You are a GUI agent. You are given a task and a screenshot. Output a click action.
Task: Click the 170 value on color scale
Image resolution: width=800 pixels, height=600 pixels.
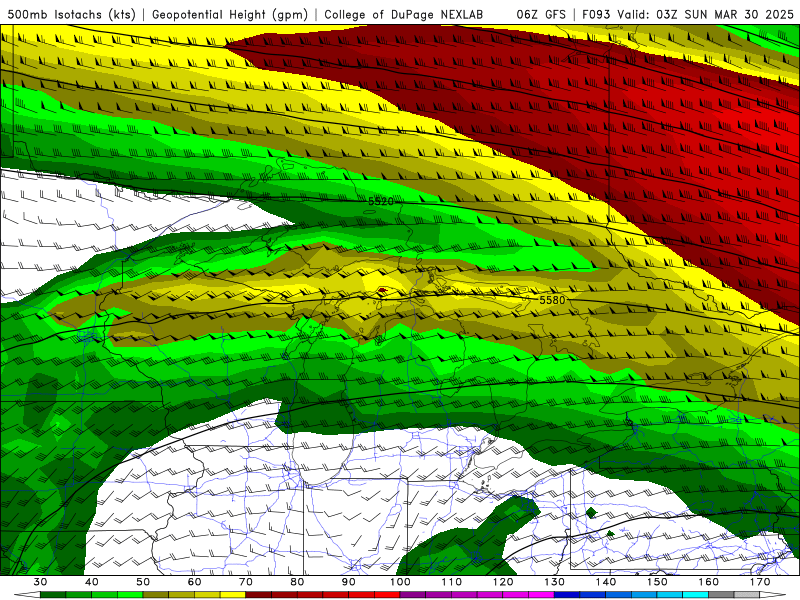pos(760,582)
